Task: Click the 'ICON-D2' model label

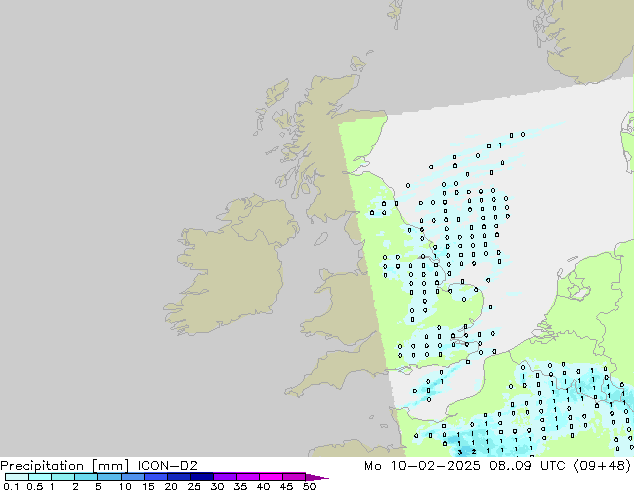Action: (167, 466)
